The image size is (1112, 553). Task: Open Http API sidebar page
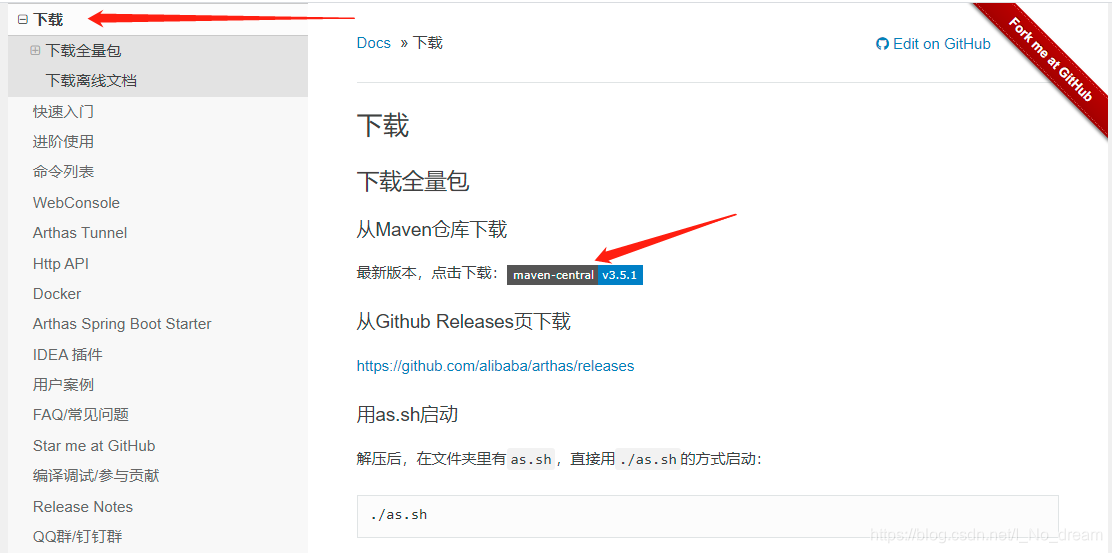tap(60, 264)
